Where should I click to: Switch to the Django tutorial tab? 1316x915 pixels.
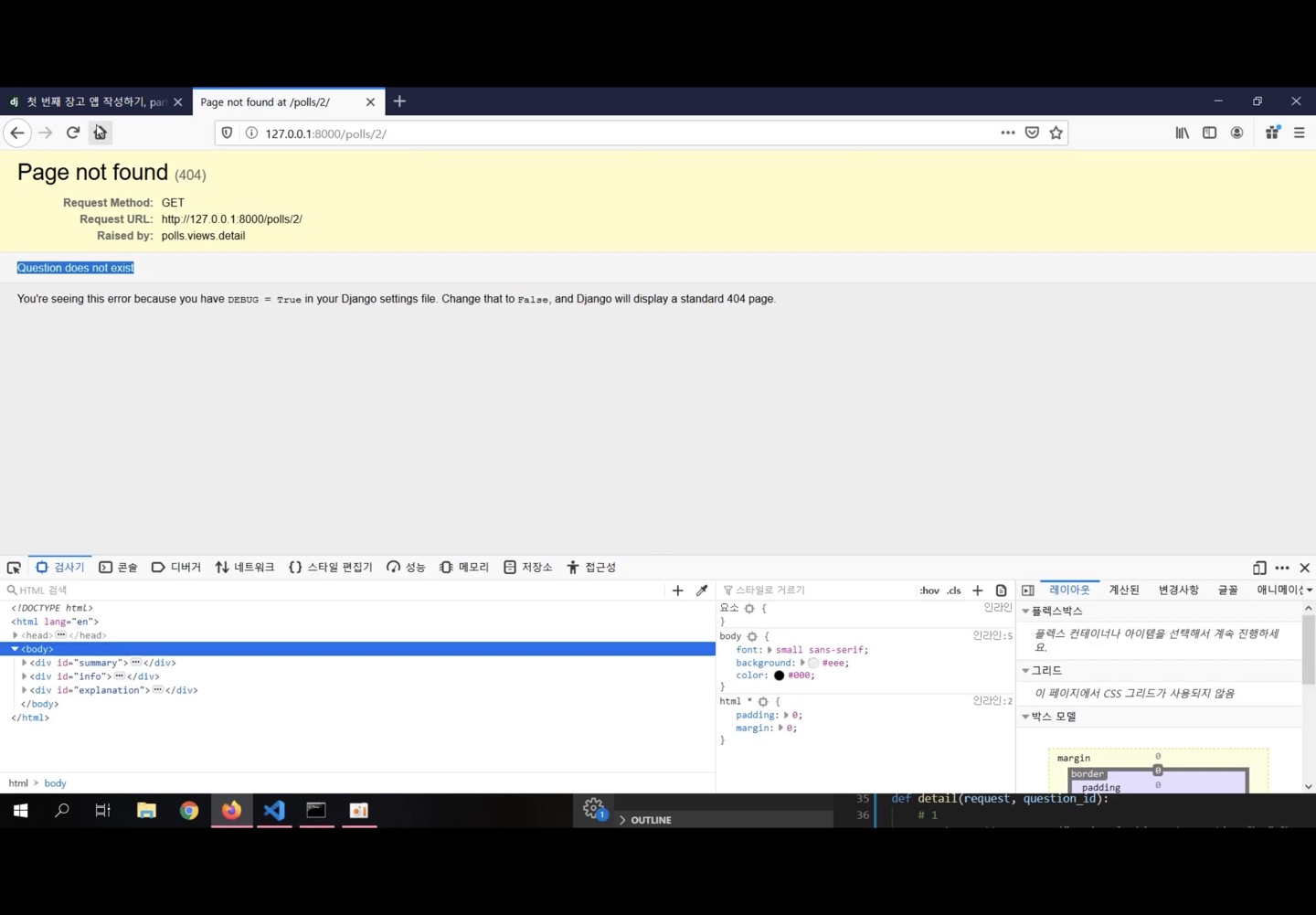click(96, 101)
